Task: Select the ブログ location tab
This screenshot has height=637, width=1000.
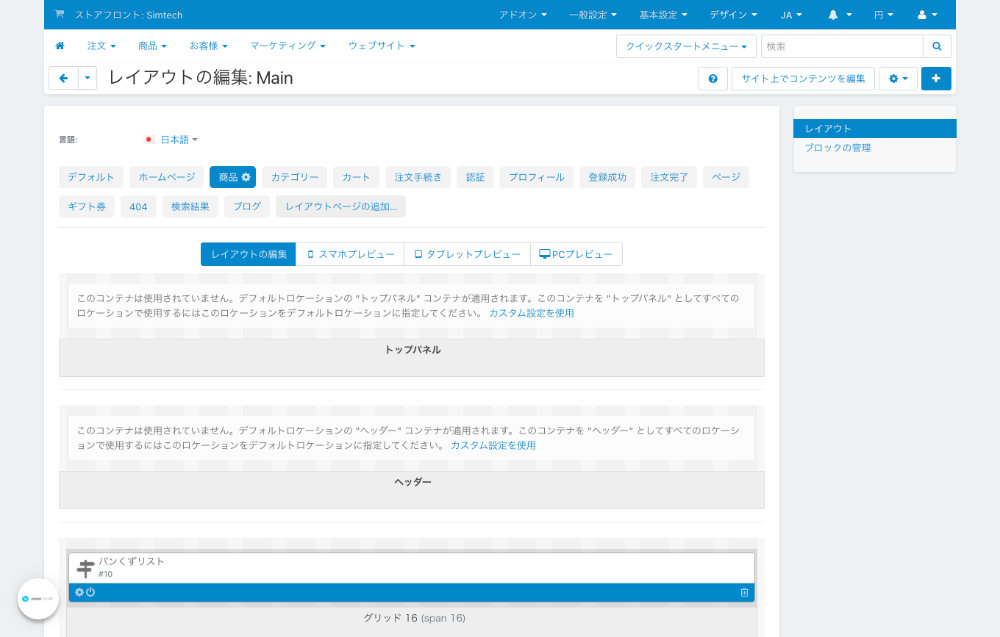Action: 247,207
